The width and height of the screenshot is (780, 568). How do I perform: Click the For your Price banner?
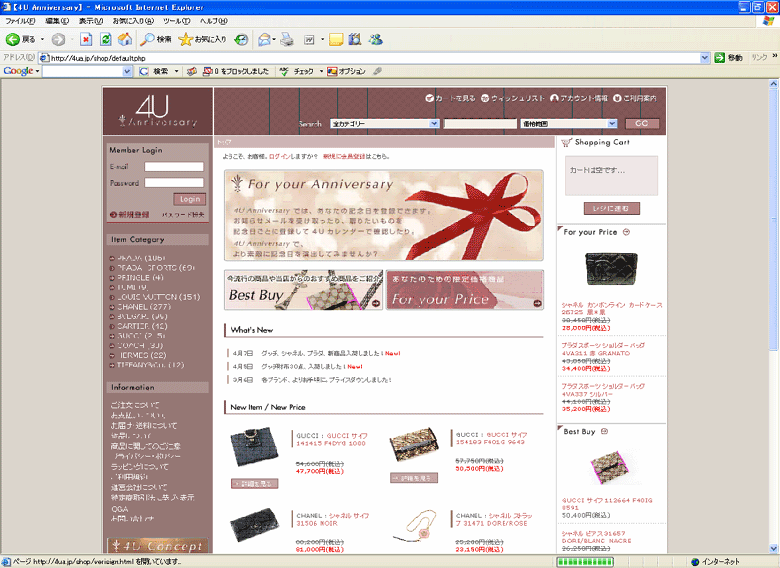pos(465,290)
